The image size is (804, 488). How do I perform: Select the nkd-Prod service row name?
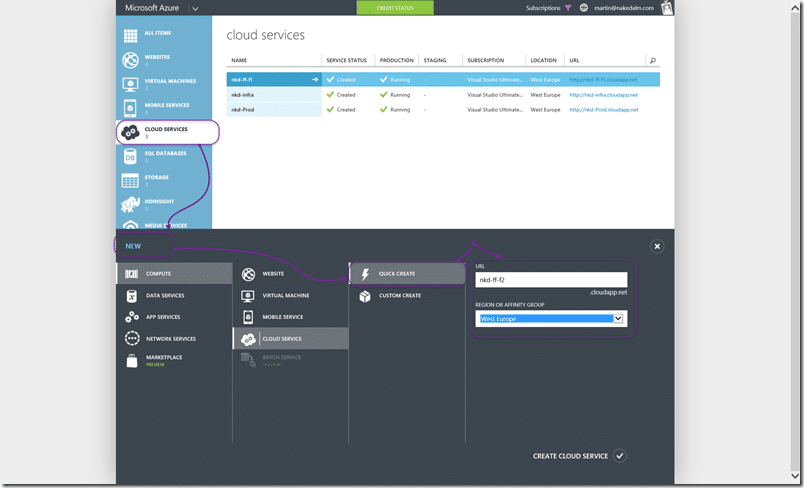point(243,110)
